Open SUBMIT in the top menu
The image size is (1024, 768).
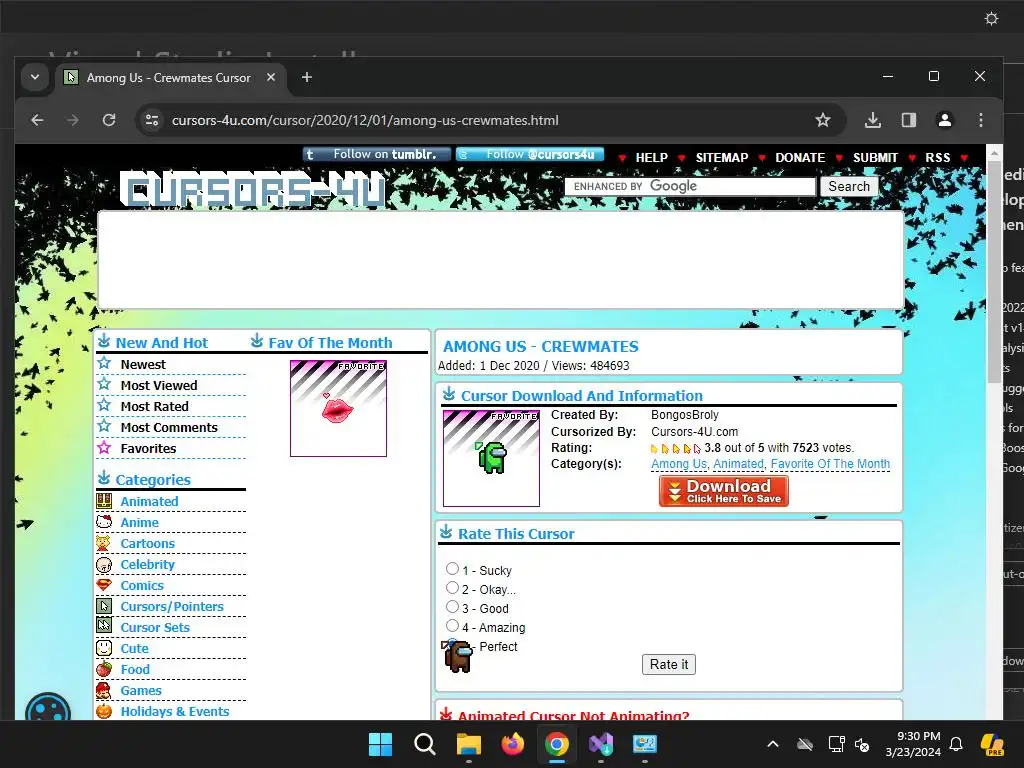875,157
